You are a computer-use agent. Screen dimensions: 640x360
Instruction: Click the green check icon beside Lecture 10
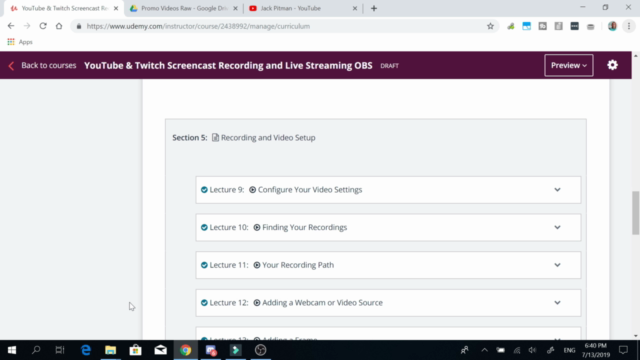click(204, 227)
